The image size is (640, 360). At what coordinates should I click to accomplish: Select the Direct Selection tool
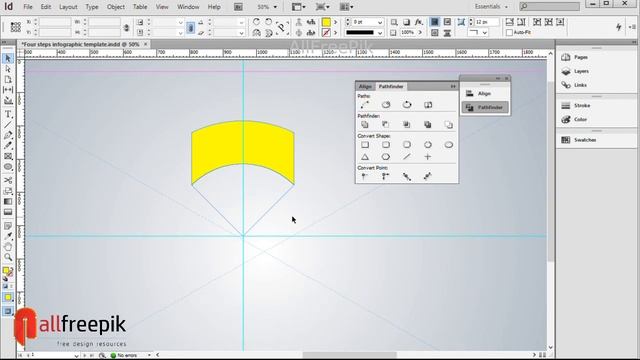pyautogui.click(x=8, y=69)
